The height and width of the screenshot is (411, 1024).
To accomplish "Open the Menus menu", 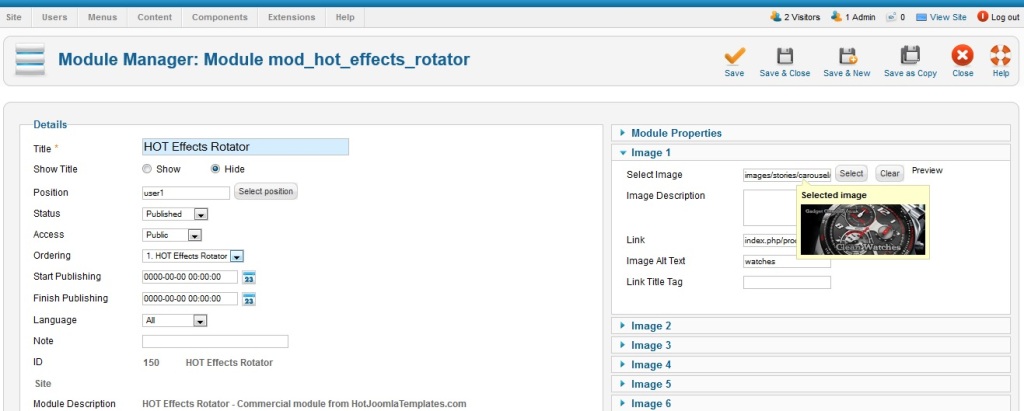I will tap(102, 18).
